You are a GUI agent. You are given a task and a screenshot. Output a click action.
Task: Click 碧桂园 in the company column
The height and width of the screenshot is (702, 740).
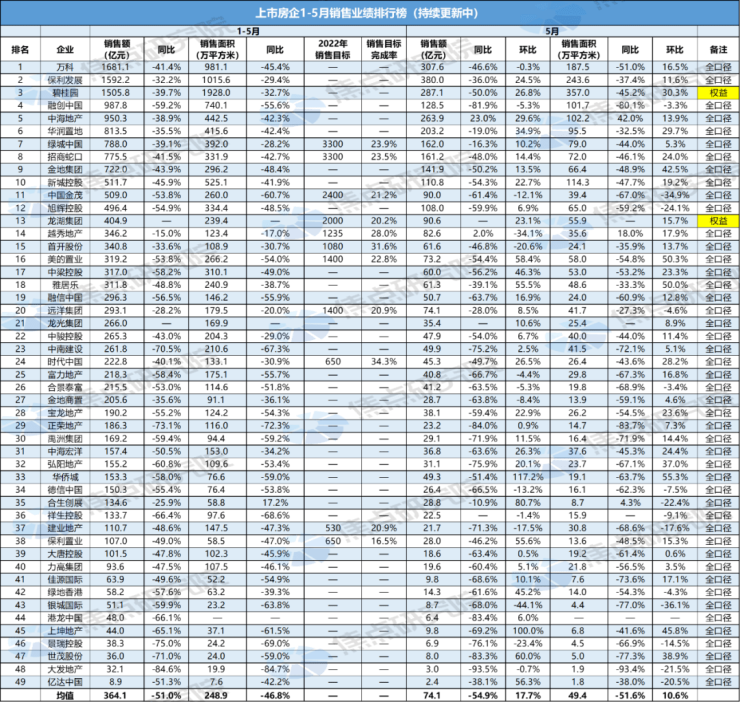[65, 93]
